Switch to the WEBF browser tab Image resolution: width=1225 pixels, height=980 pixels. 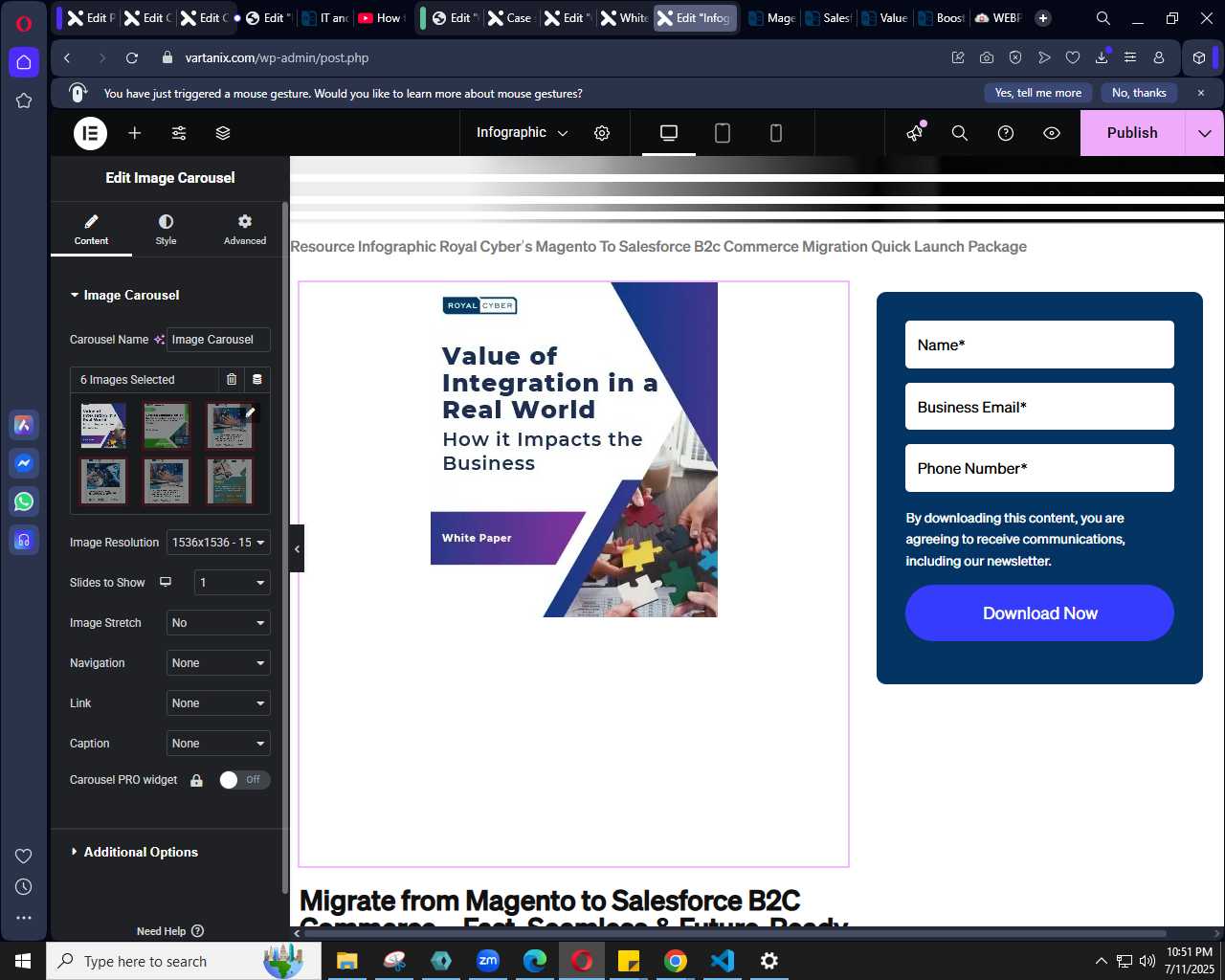(998, 17)
